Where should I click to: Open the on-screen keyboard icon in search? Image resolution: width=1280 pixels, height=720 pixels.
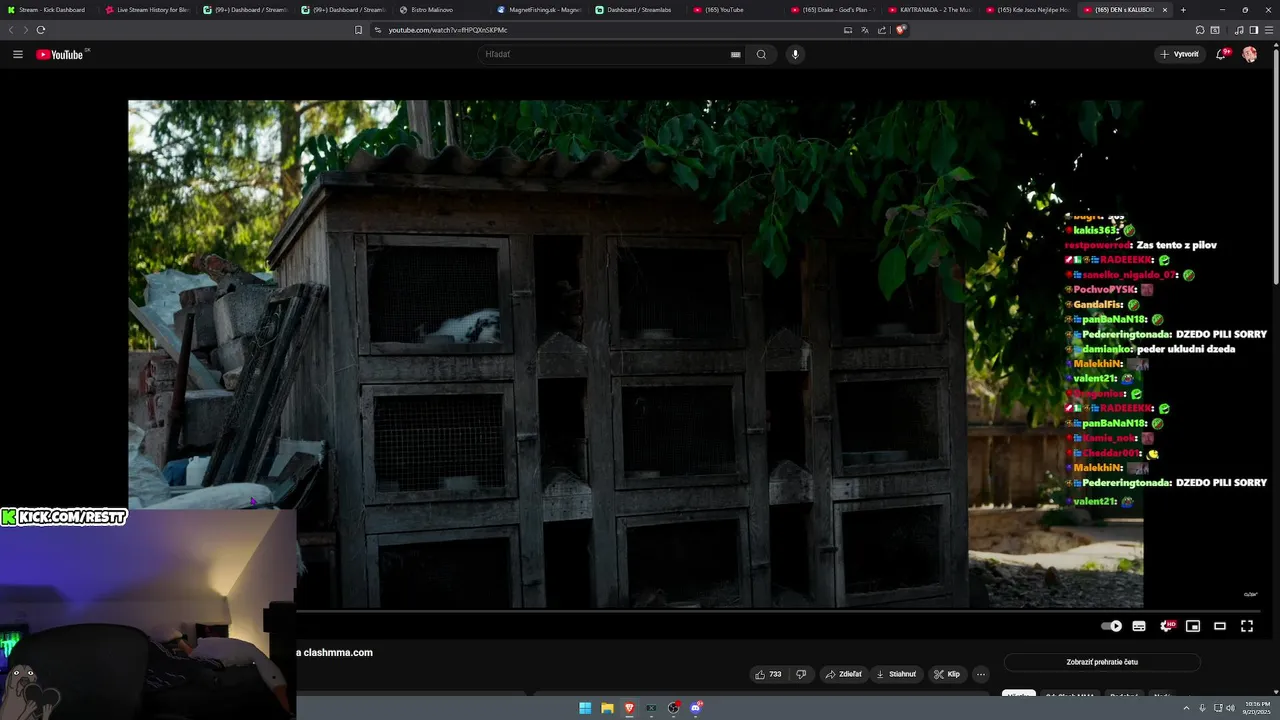coord(736,54)
